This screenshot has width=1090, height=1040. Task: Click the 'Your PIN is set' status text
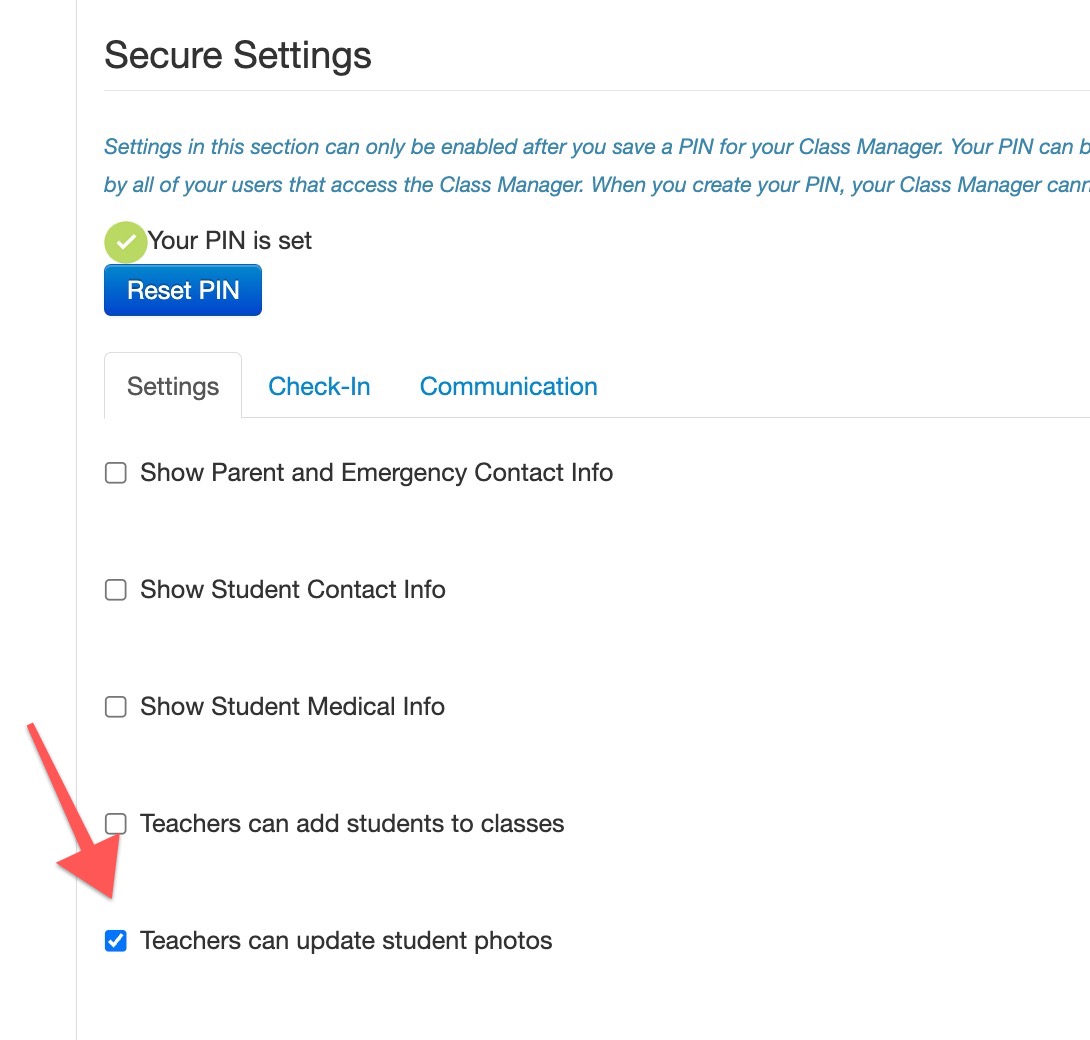[x=229, y=241]
